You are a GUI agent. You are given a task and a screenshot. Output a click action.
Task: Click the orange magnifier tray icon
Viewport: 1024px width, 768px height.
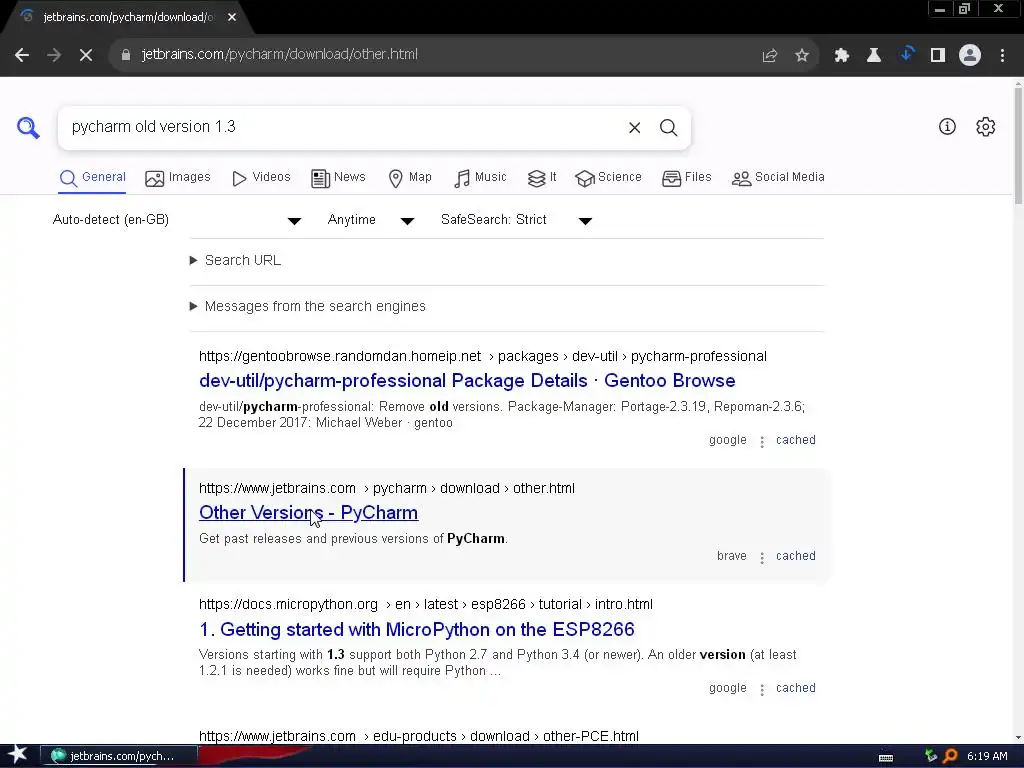pos(950,756)
